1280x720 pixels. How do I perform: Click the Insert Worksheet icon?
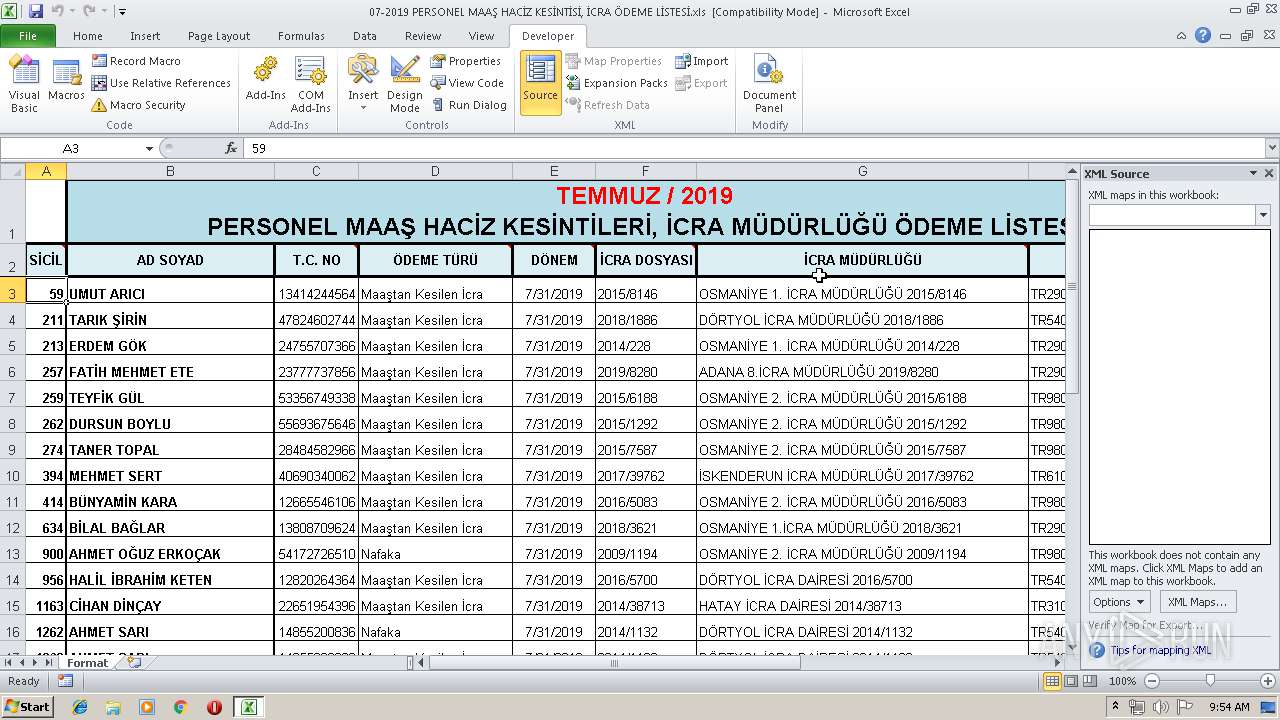pyautogui.click(x=133, y=663)
